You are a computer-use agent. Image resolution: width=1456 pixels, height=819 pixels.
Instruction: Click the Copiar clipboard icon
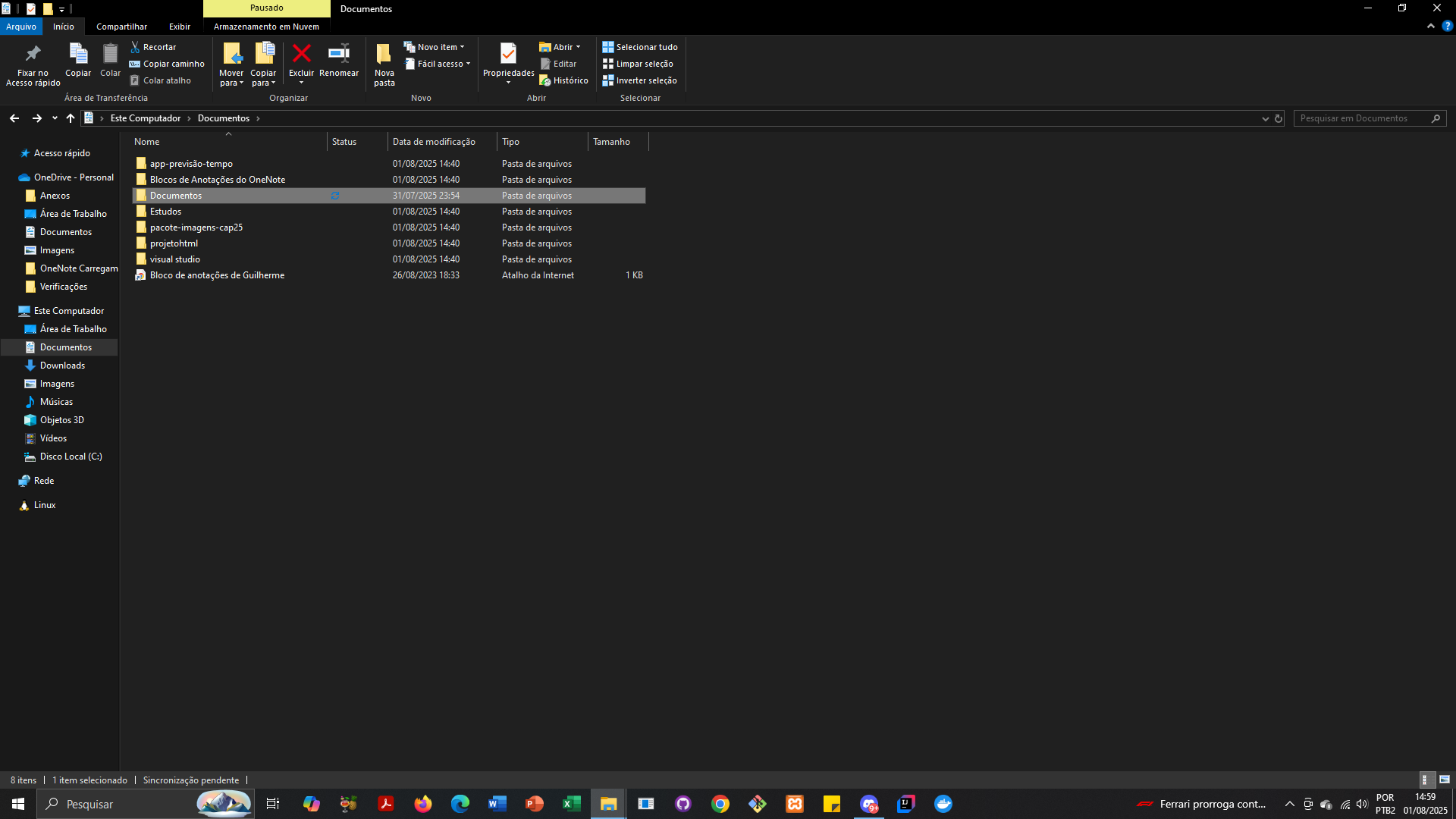78,60
